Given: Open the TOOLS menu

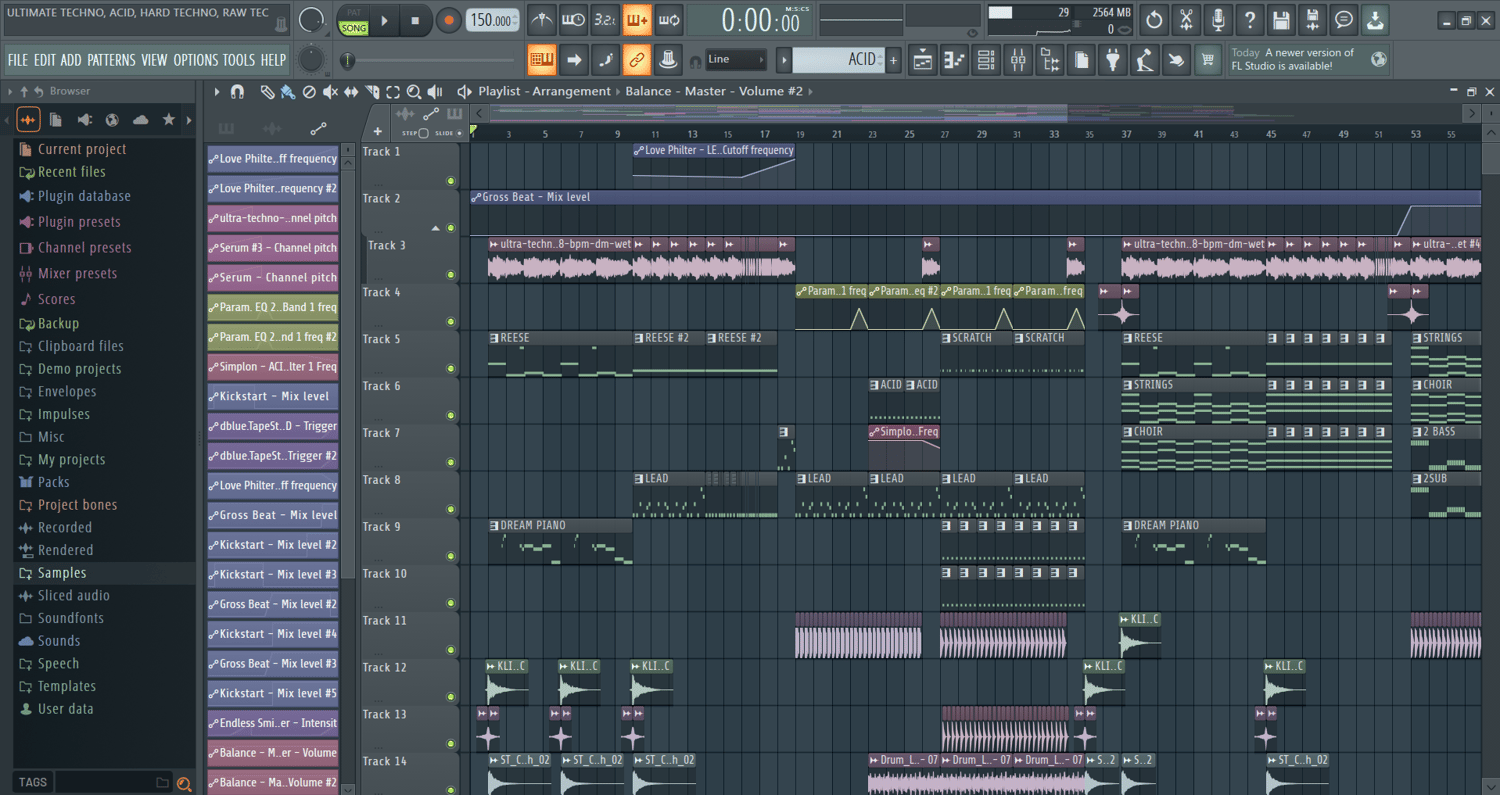Looking at the screenshot, I should (x=239, y=60).
